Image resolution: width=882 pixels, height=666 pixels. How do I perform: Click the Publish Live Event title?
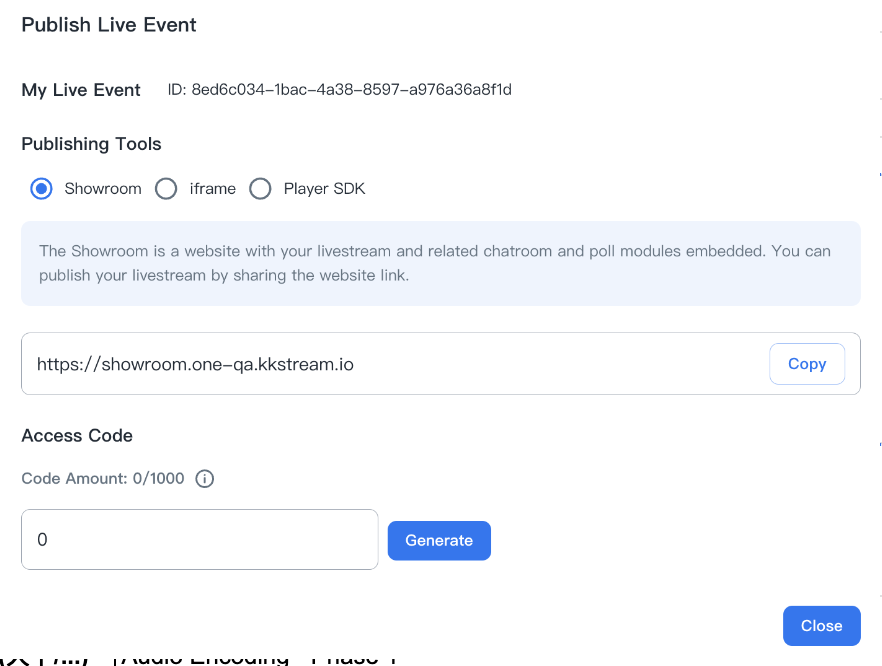pyautogui.click(x=108, y=25)
